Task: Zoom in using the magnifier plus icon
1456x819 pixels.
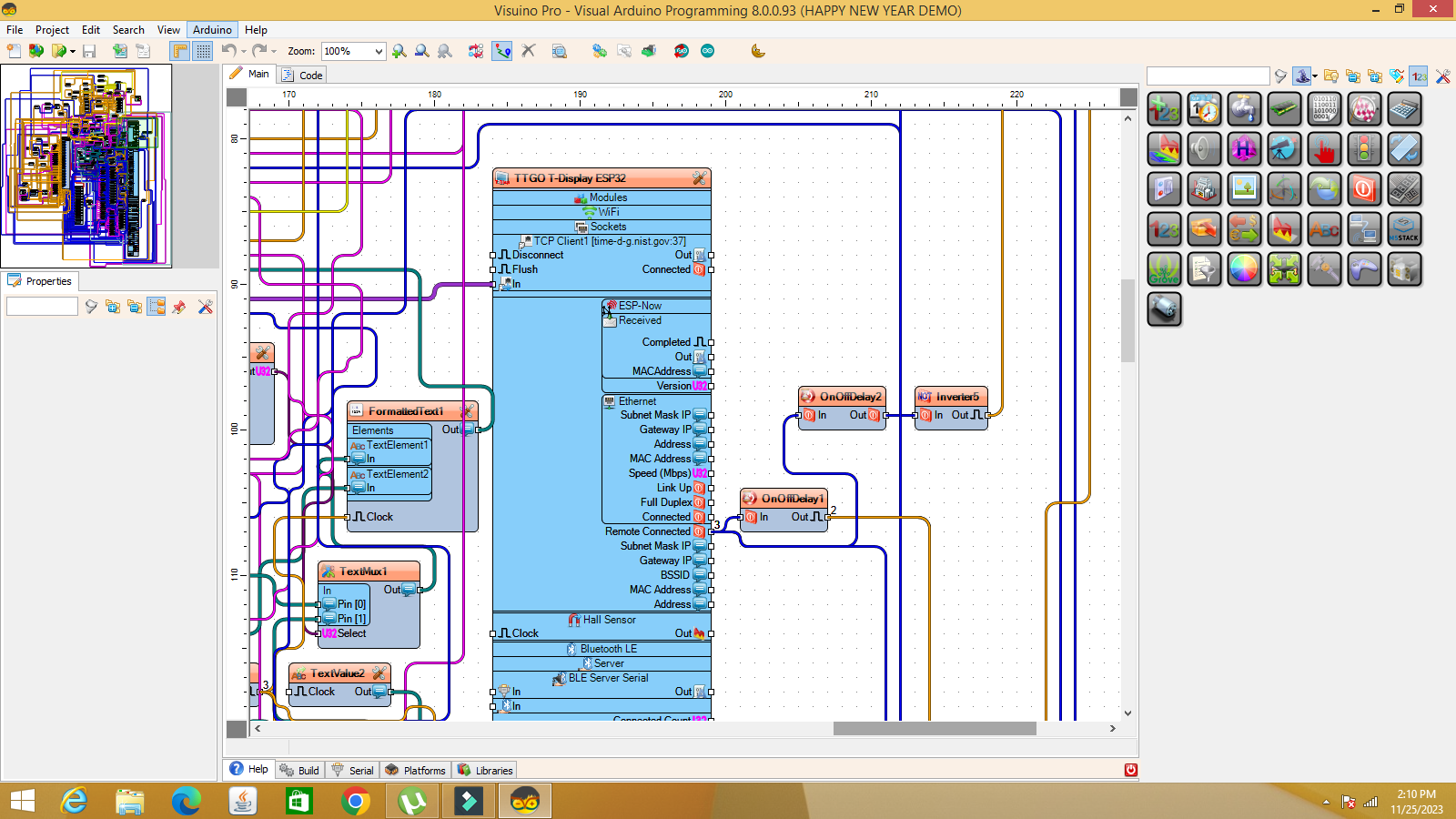Action: 399,51
